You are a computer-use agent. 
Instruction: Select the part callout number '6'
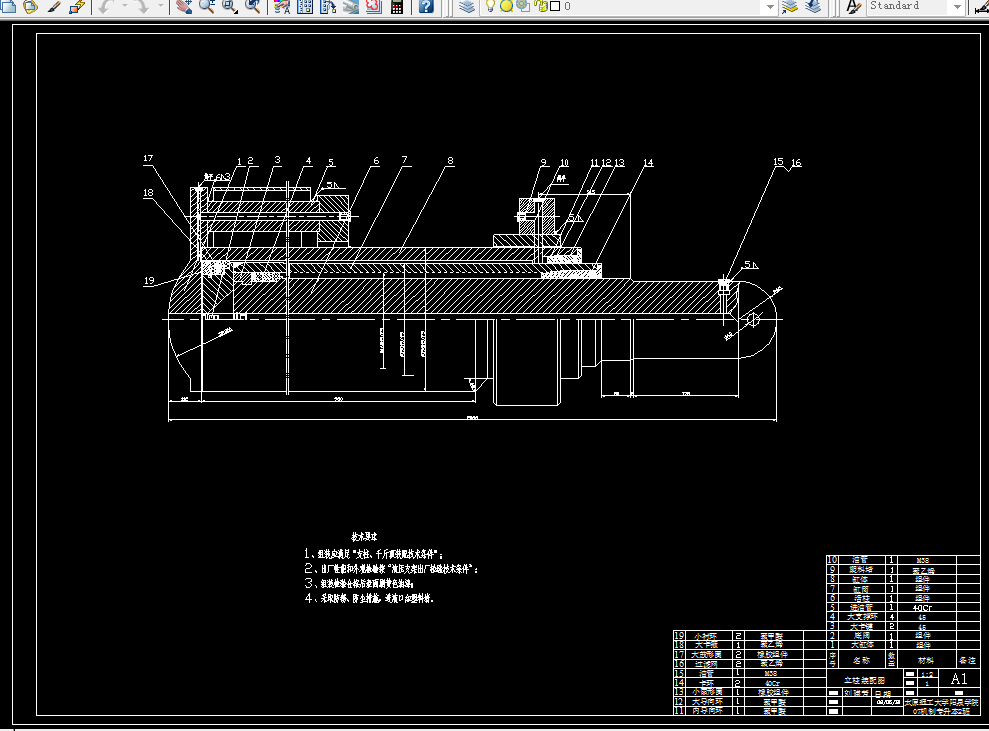click(x=377, y=161)
